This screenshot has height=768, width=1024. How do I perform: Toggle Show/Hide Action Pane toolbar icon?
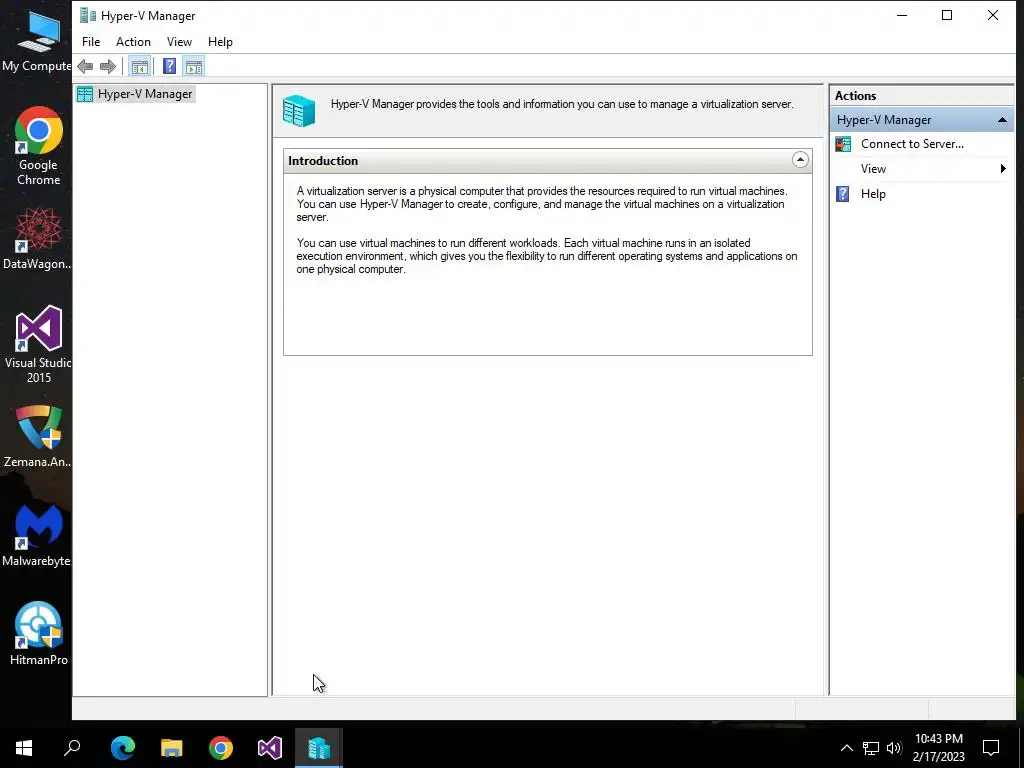pyautogui.click(x=194, y=66)
